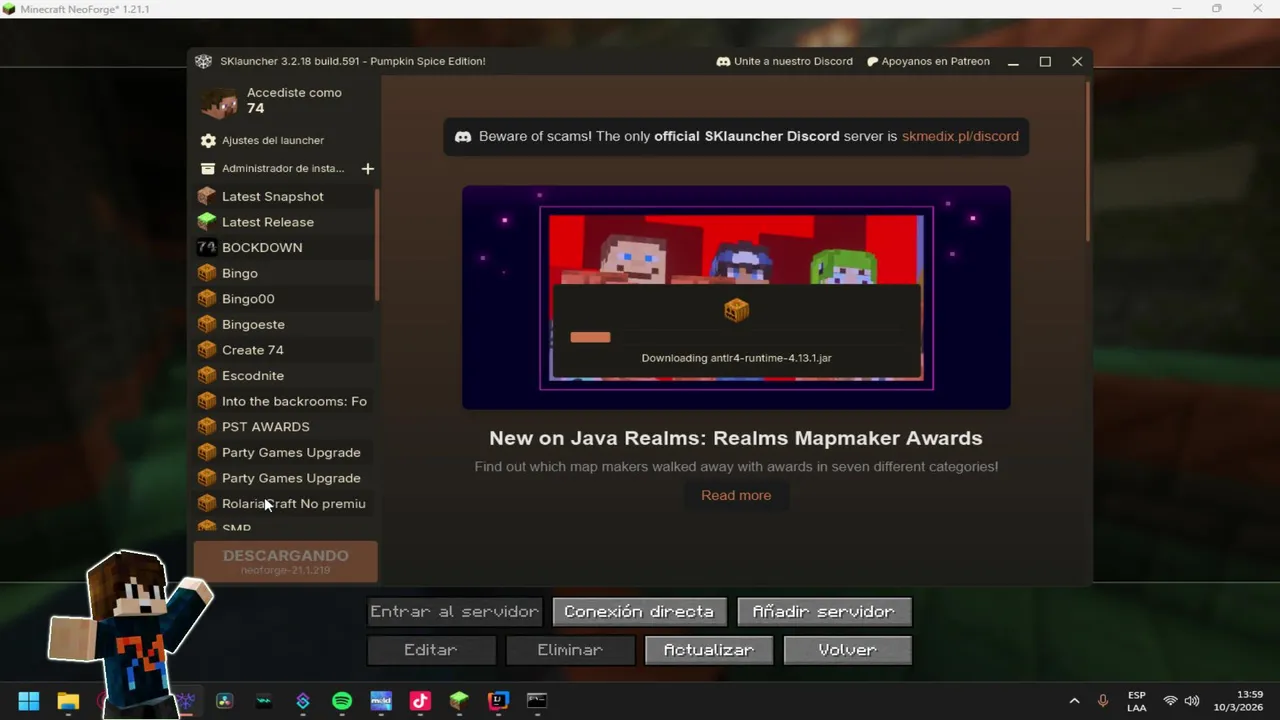Follow the Read more link

pyautogui.click(x=736, y=495)
